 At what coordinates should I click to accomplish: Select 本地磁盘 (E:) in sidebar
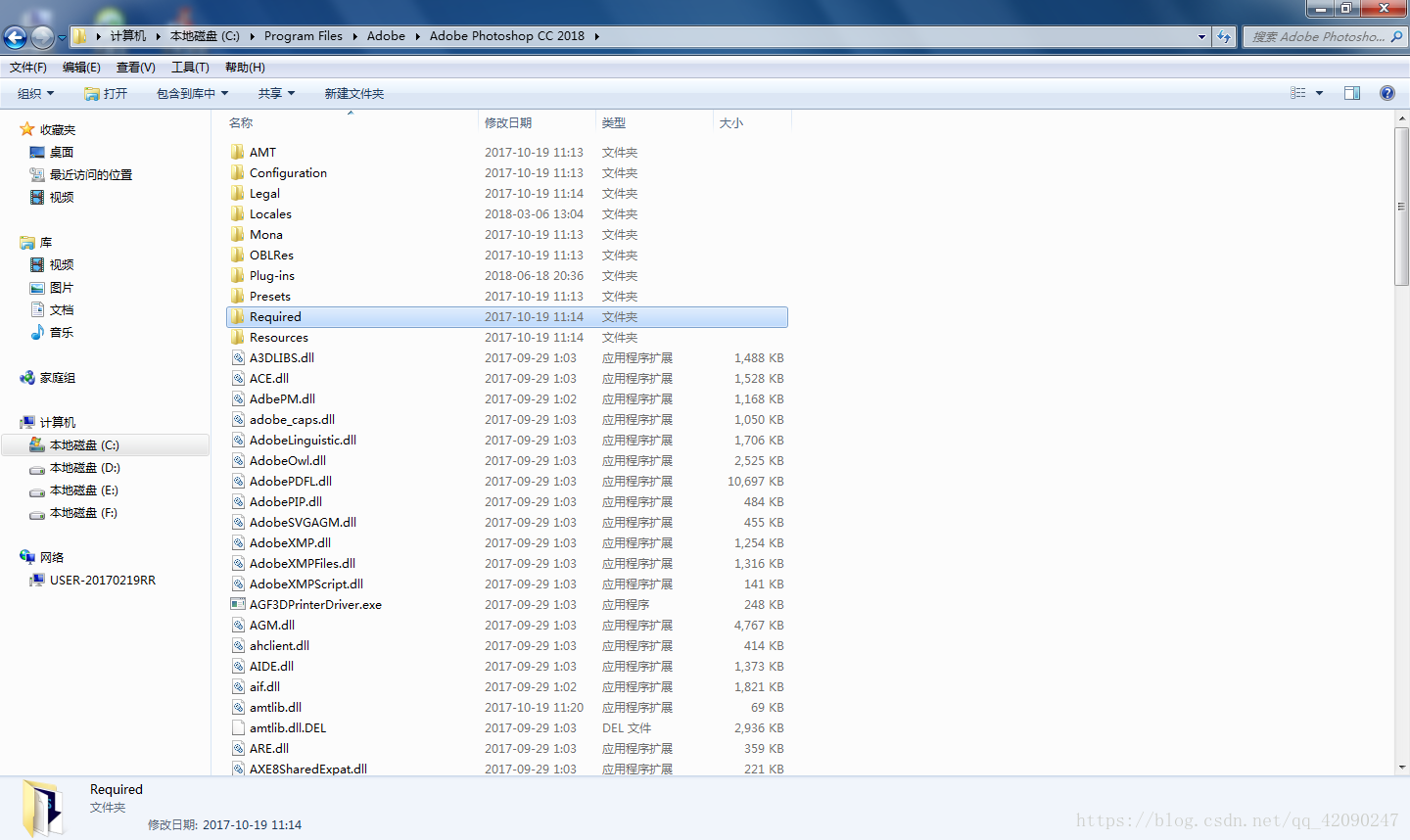tap(84, 490)
